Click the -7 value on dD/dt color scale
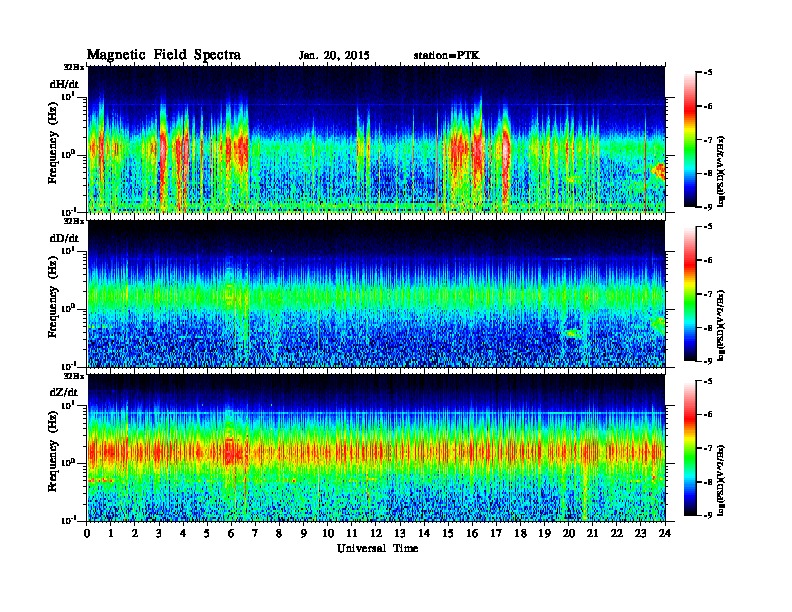The image size is (792, 612). click(708, 293)
